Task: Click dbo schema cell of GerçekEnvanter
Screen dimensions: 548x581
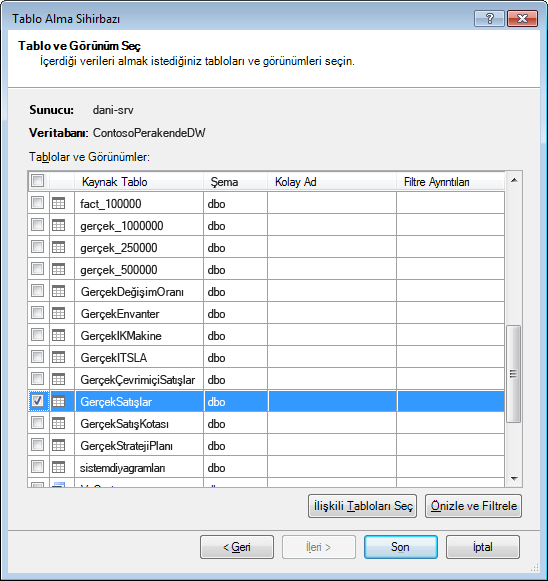Action: click(235, 313)
